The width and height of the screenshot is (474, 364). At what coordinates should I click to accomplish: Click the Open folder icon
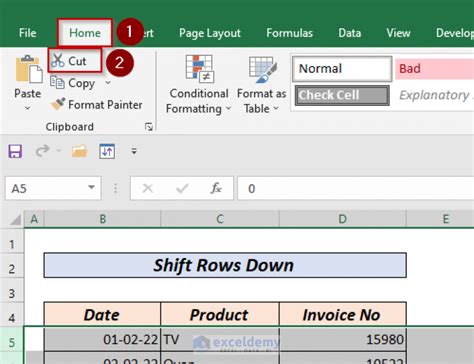point(80,151)
